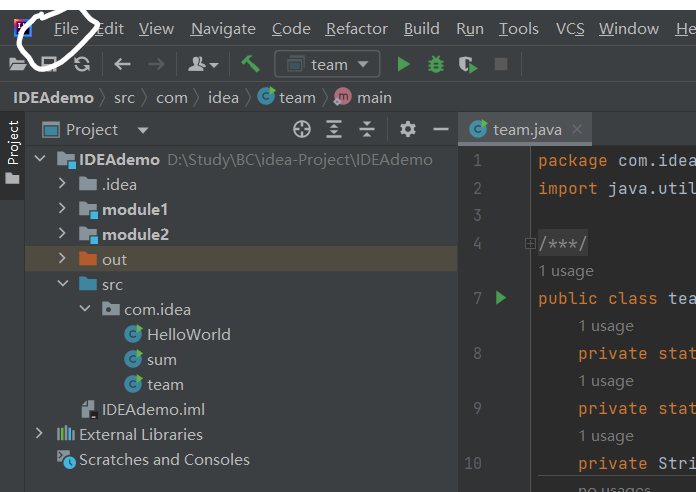Click IDEAdemo in the breadcrumb bar
This screenshot has height=492, width=696.
coord(53,98)
